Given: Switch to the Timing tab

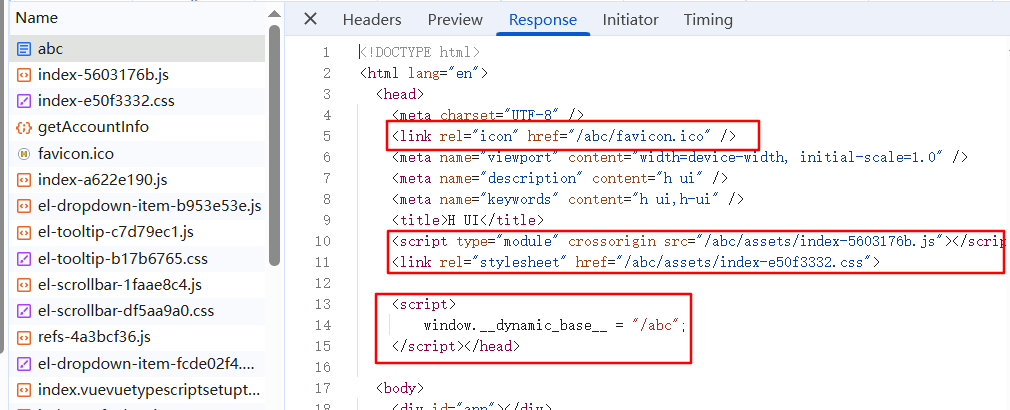Looking at the screenshot, I should (x=709, y=20).
